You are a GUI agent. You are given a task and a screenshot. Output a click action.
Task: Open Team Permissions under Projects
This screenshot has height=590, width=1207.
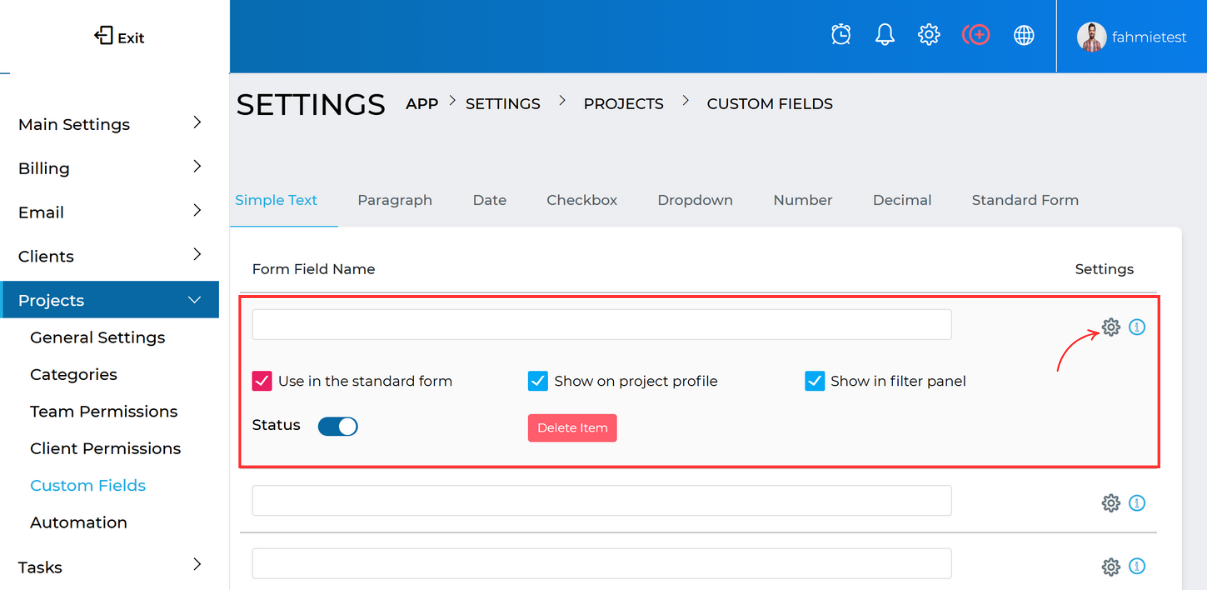pyautogui.click(x=104, y=411)
